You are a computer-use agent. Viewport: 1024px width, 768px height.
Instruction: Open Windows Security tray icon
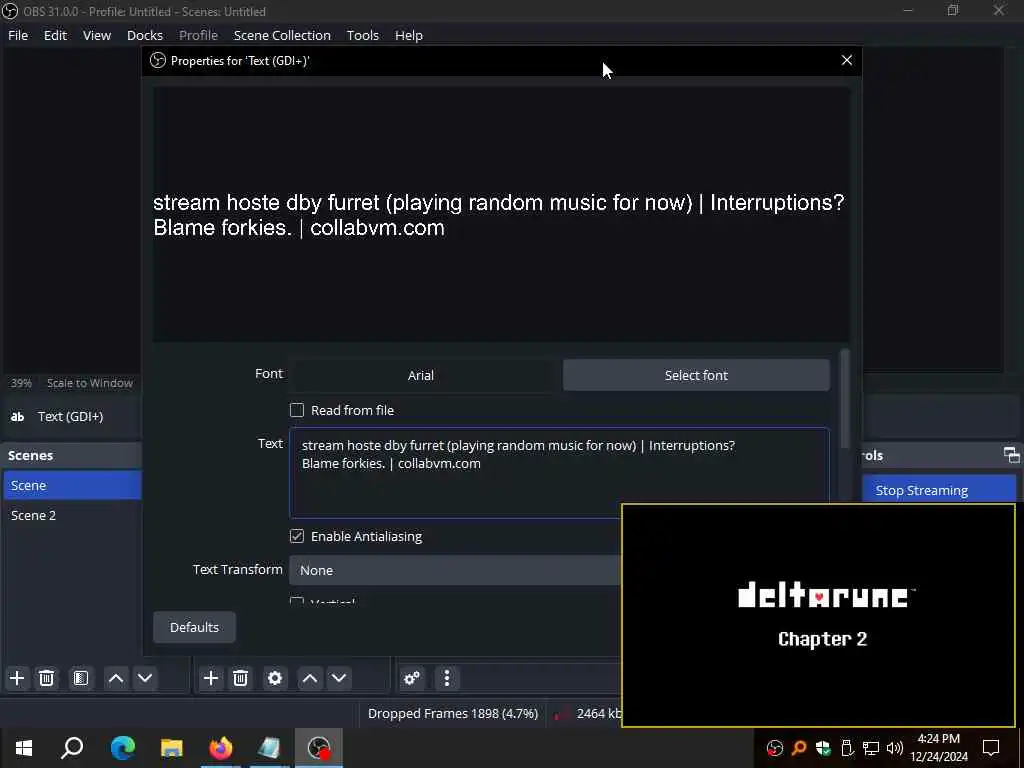(823, 748)
